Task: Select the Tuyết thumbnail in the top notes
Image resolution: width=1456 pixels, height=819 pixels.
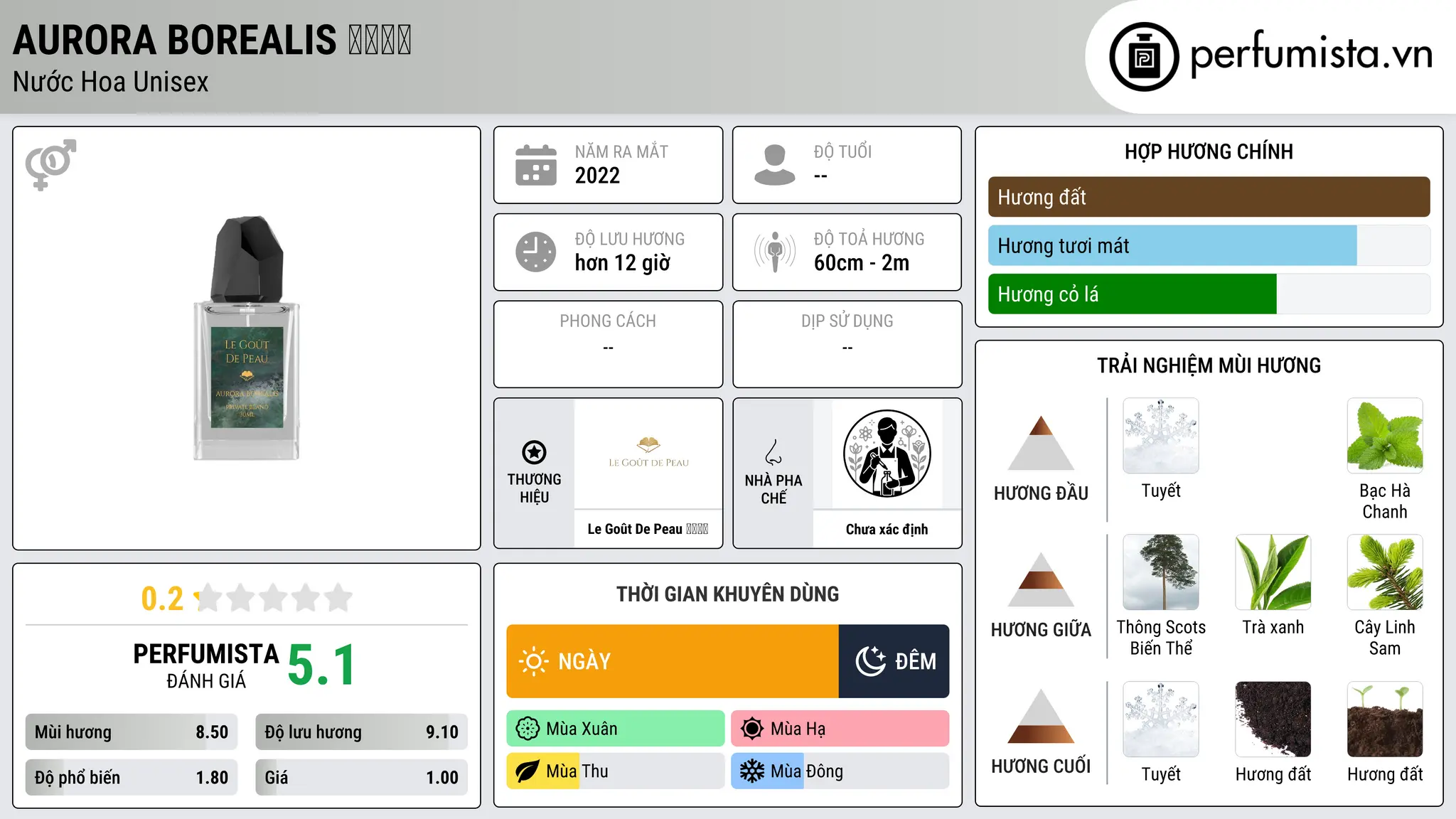Action: [x=1161, y=436]
